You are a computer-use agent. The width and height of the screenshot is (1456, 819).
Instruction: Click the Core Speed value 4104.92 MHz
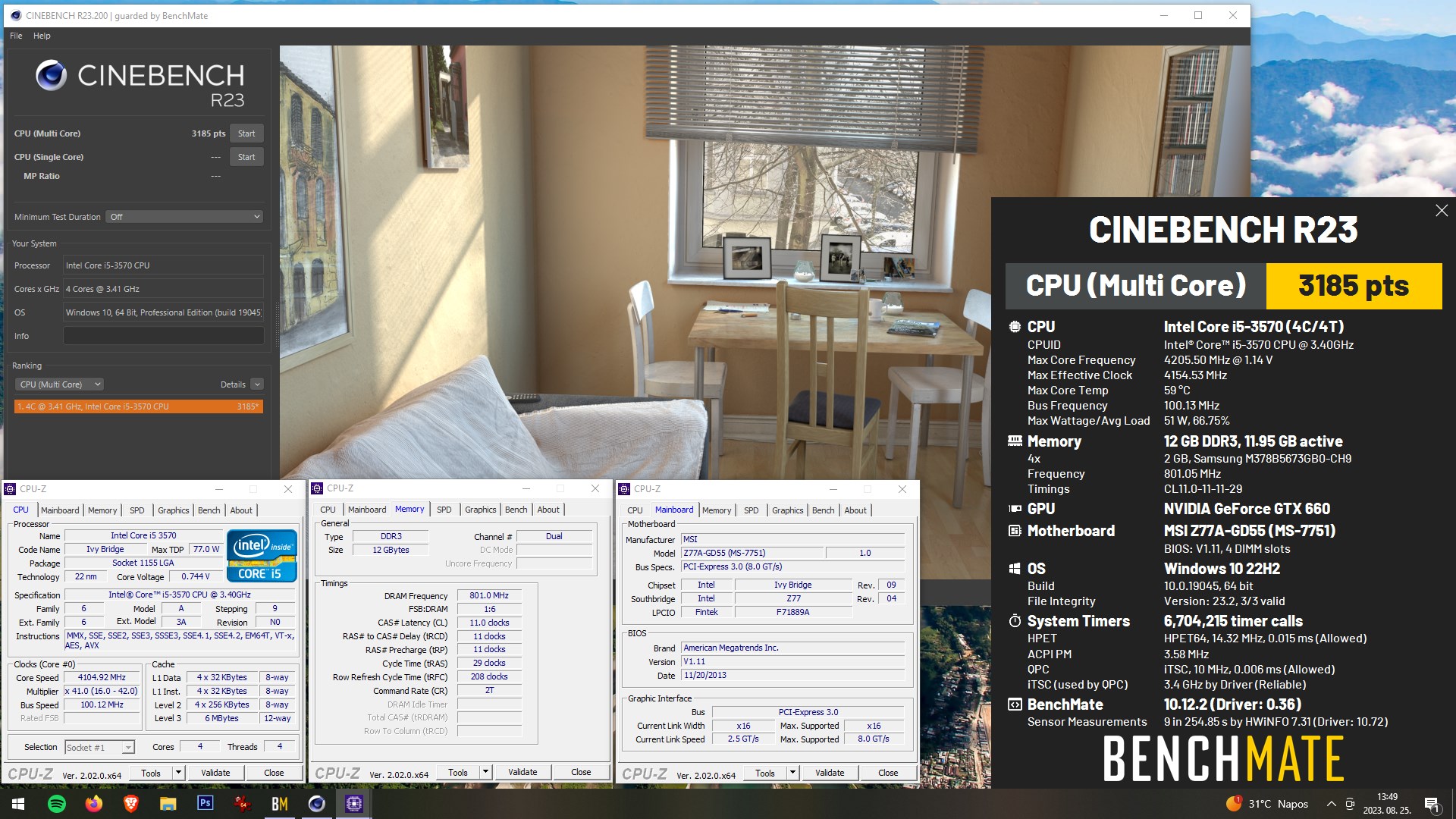[102, 678]
